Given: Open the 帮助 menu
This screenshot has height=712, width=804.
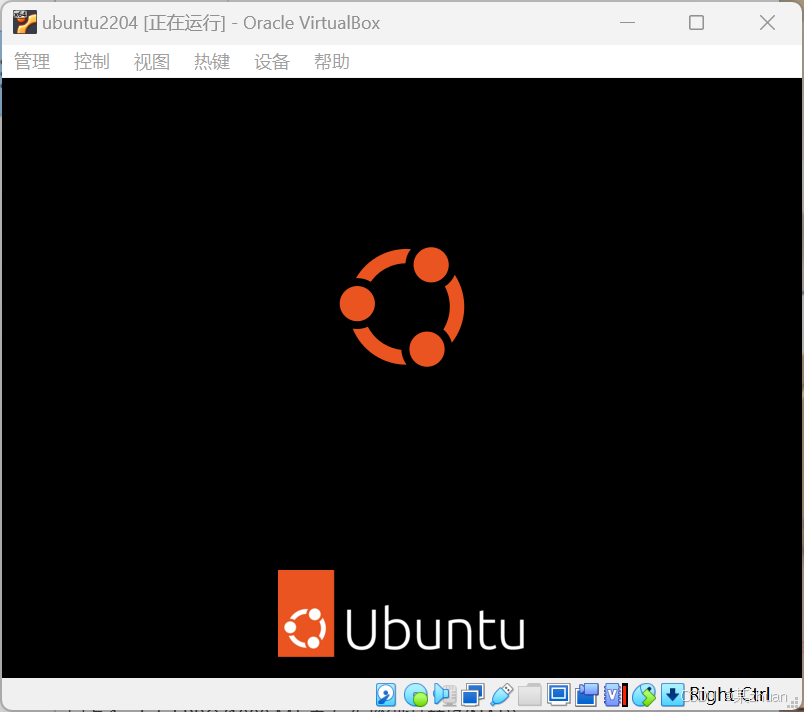Looking at the screenshot, I should (x=332, y=62).
